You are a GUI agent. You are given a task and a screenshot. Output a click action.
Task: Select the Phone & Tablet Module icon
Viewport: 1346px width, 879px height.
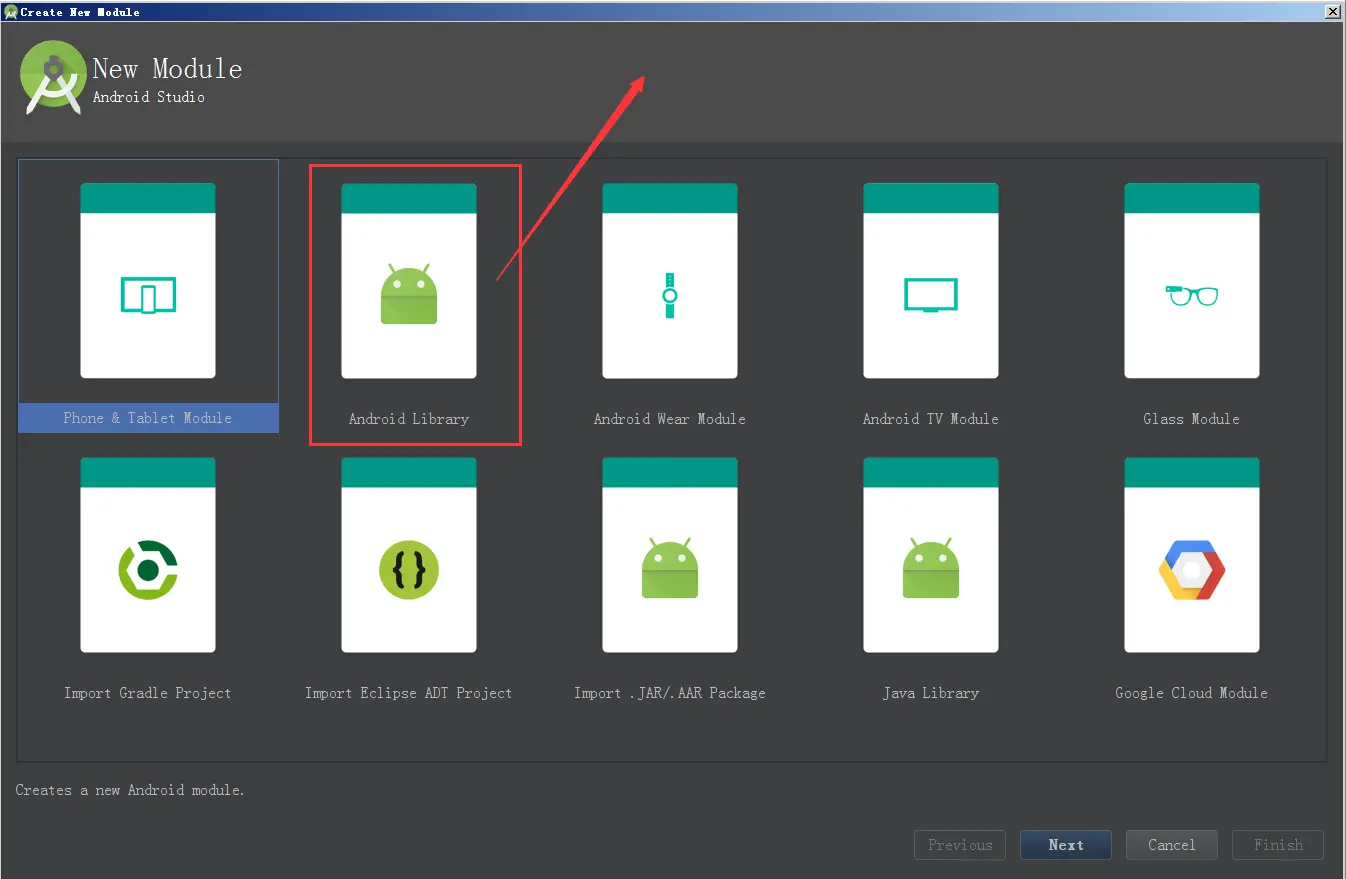coord(148,281)
